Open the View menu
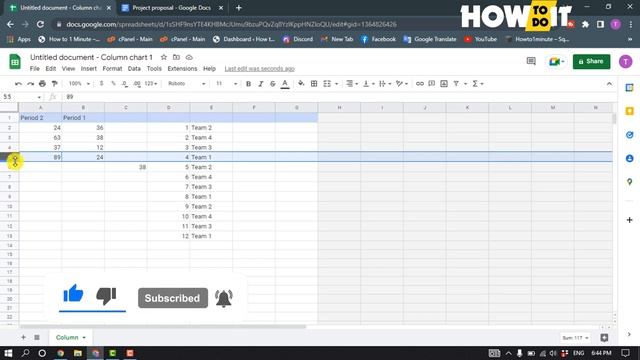640x360 pixels. pos(68,69)
